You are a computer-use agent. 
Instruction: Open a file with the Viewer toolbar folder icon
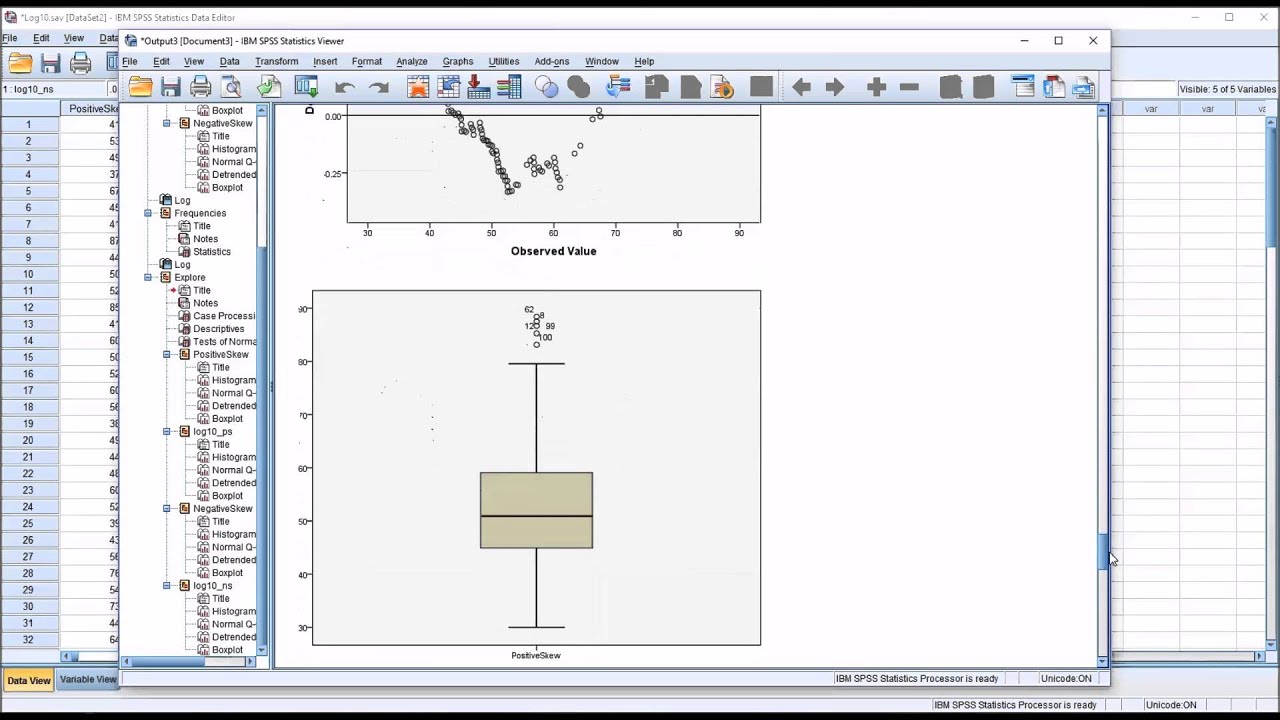coord(141,87)
